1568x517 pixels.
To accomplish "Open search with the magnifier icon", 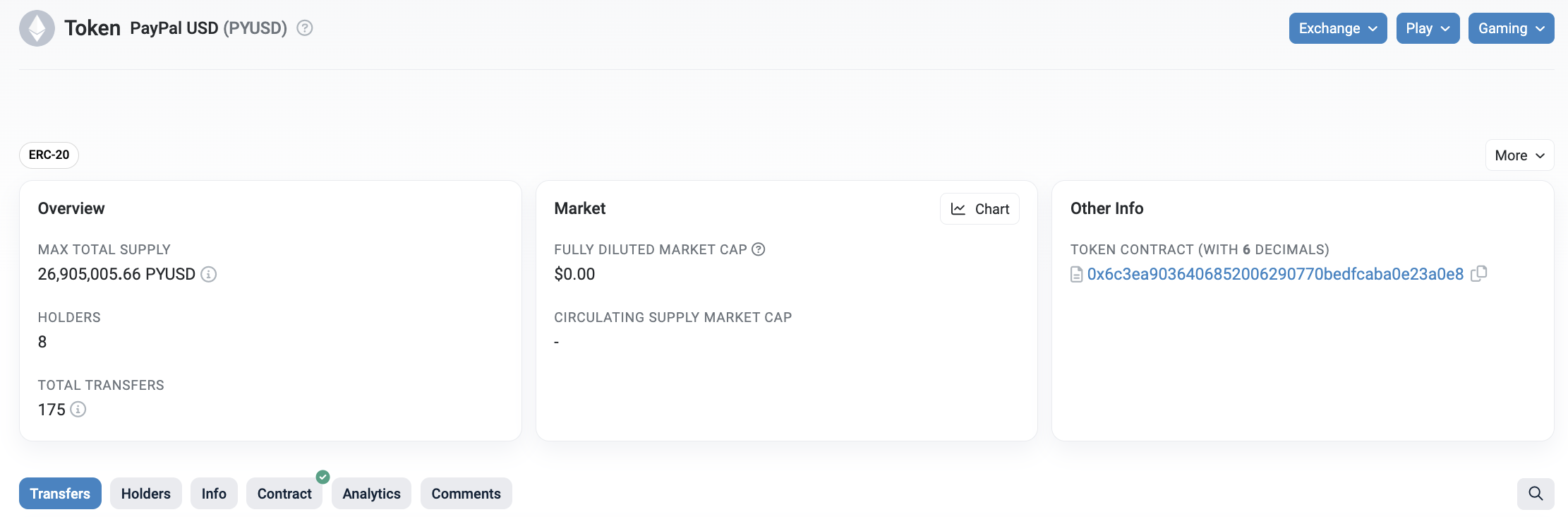I will click(x=1536, y=494).
